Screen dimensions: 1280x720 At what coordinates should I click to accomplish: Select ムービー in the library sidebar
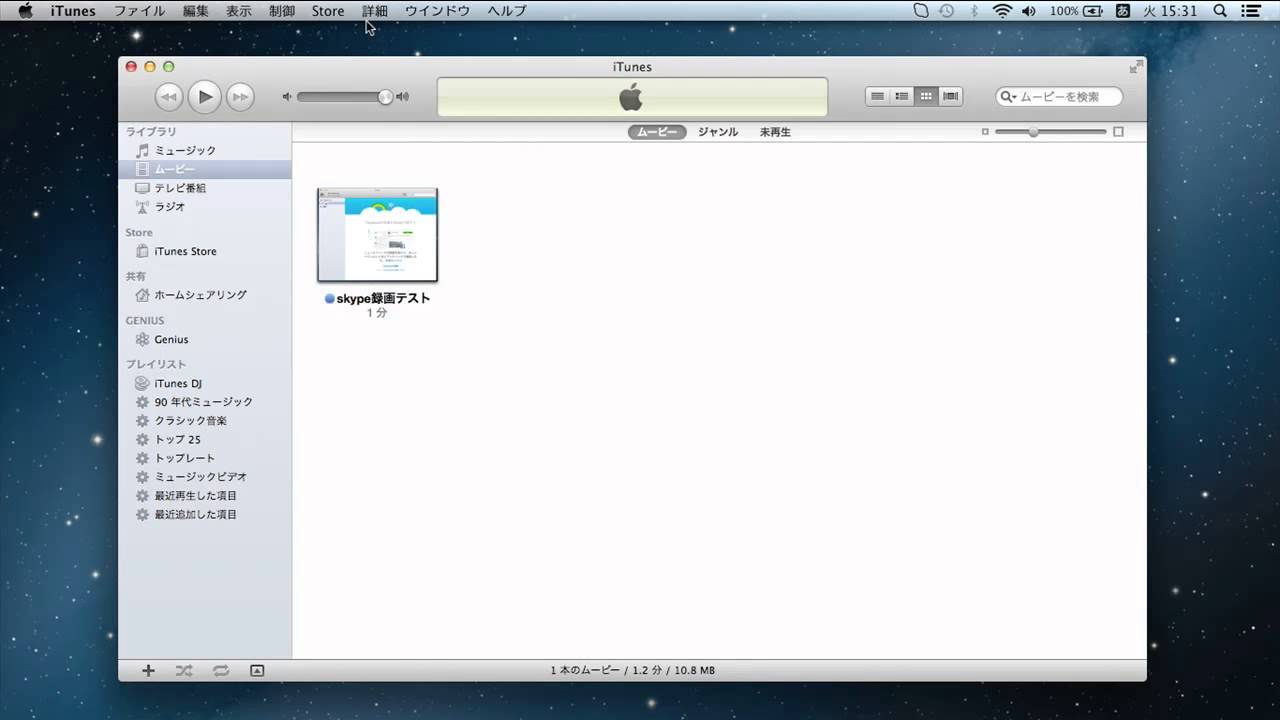[205, 169]
